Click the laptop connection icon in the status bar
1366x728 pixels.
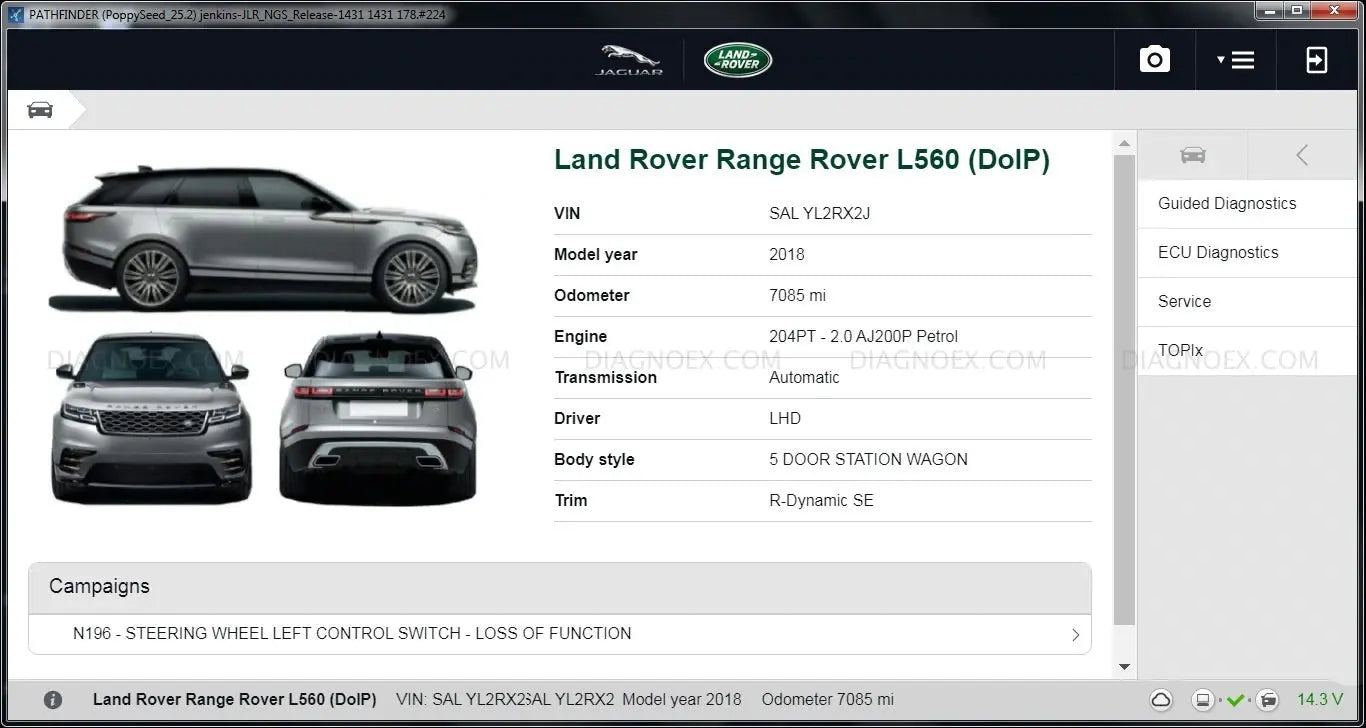[1201, 700]
